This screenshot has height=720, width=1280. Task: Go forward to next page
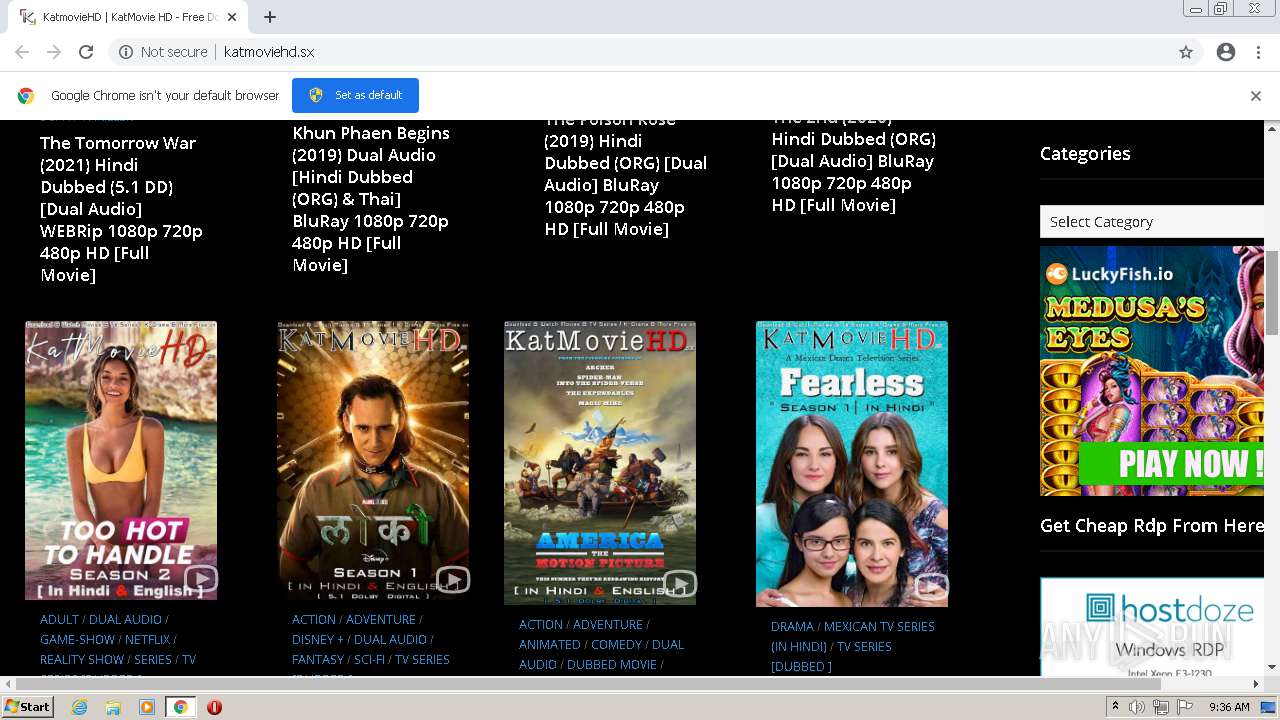point(54,52)
